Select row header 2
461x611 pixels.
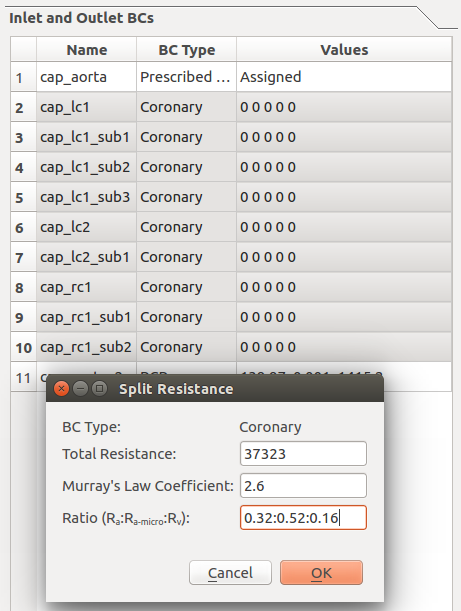(23, 107)
